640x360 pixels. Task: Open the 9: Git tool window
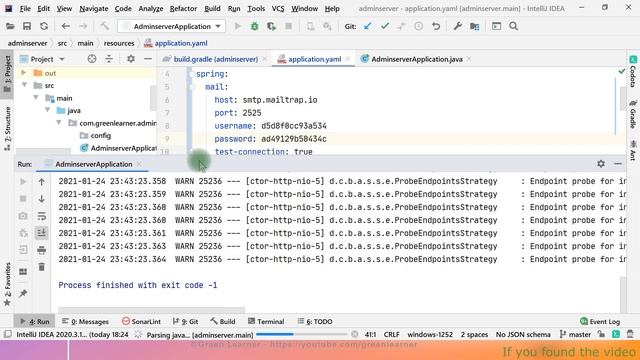pos(185,322)
